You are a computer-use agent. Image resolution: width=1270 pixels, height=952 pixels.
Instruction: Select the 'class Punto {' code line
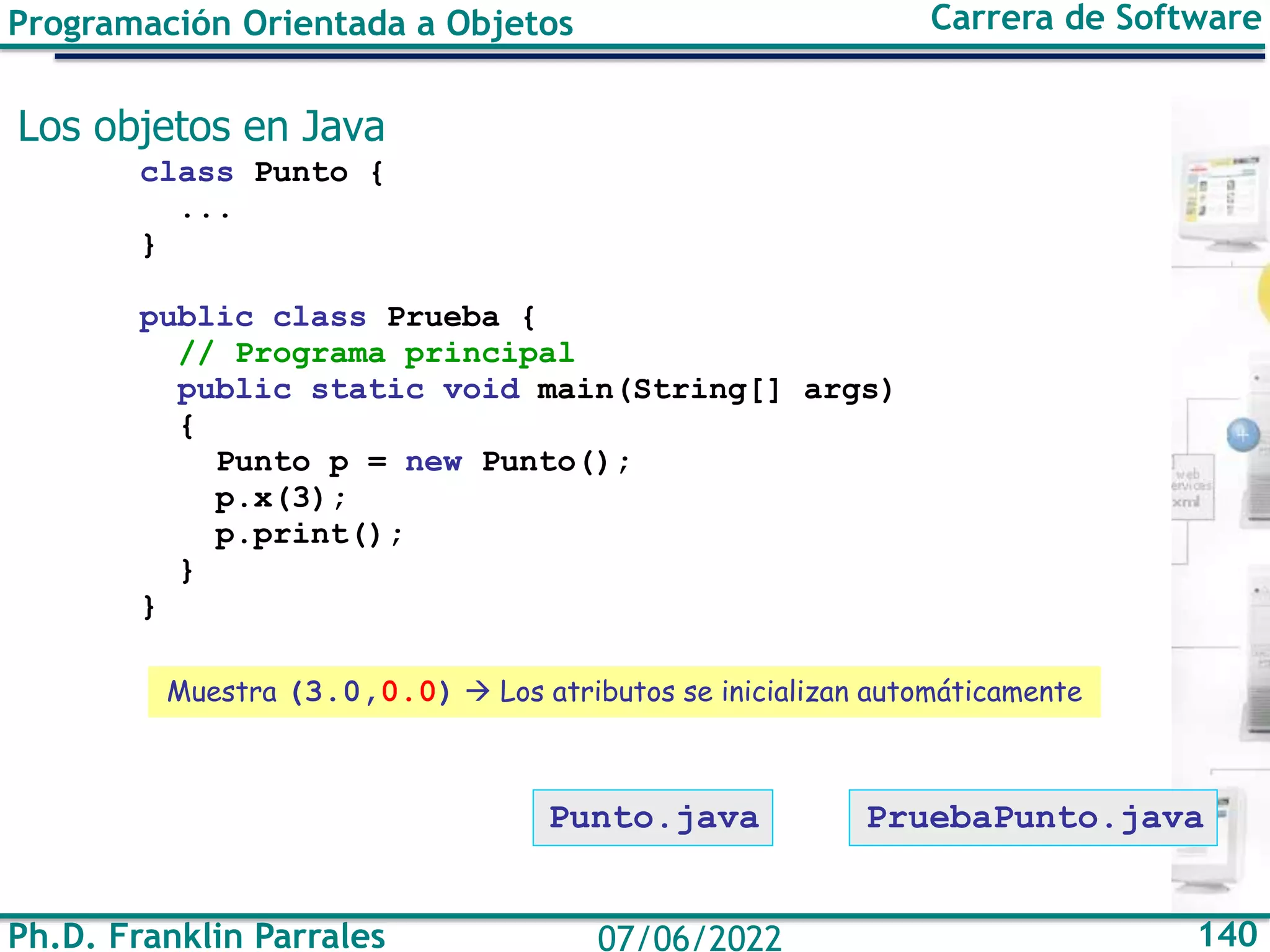262,172
